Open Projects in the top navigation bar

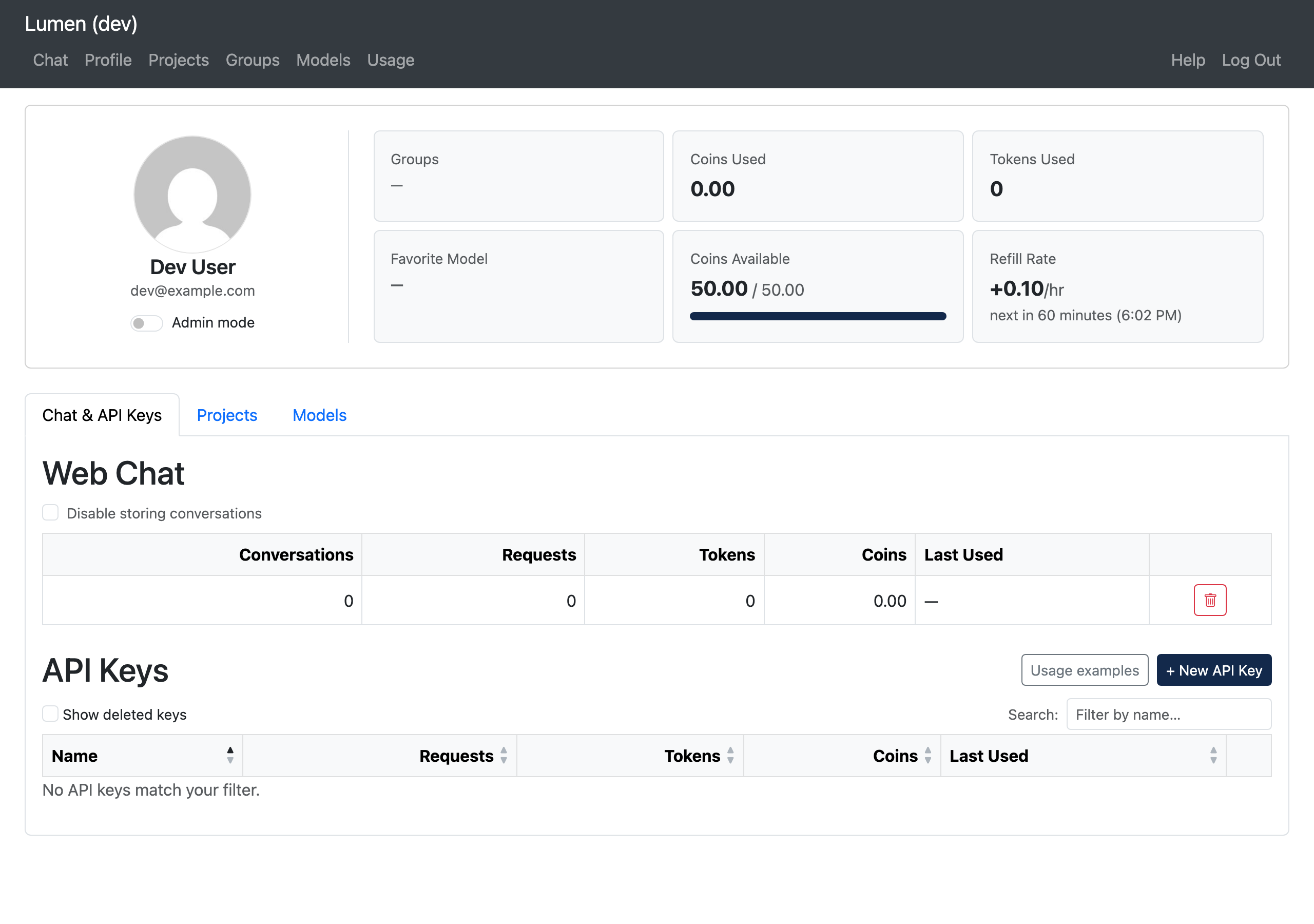pyautogui.click(x=179, y=60)
